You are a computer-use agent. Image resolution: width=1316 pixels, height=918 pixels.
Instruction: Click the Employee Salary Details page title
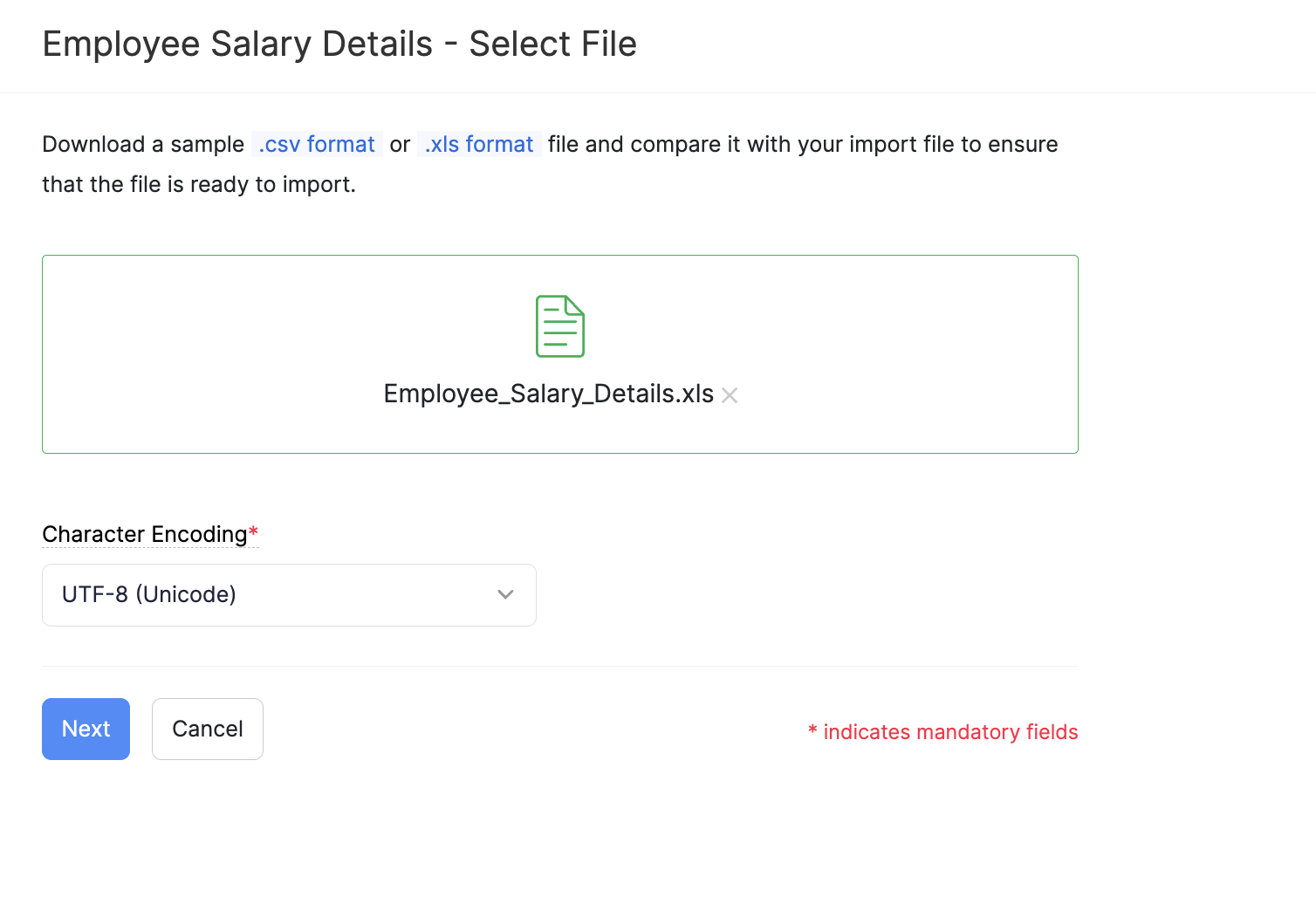339,44
